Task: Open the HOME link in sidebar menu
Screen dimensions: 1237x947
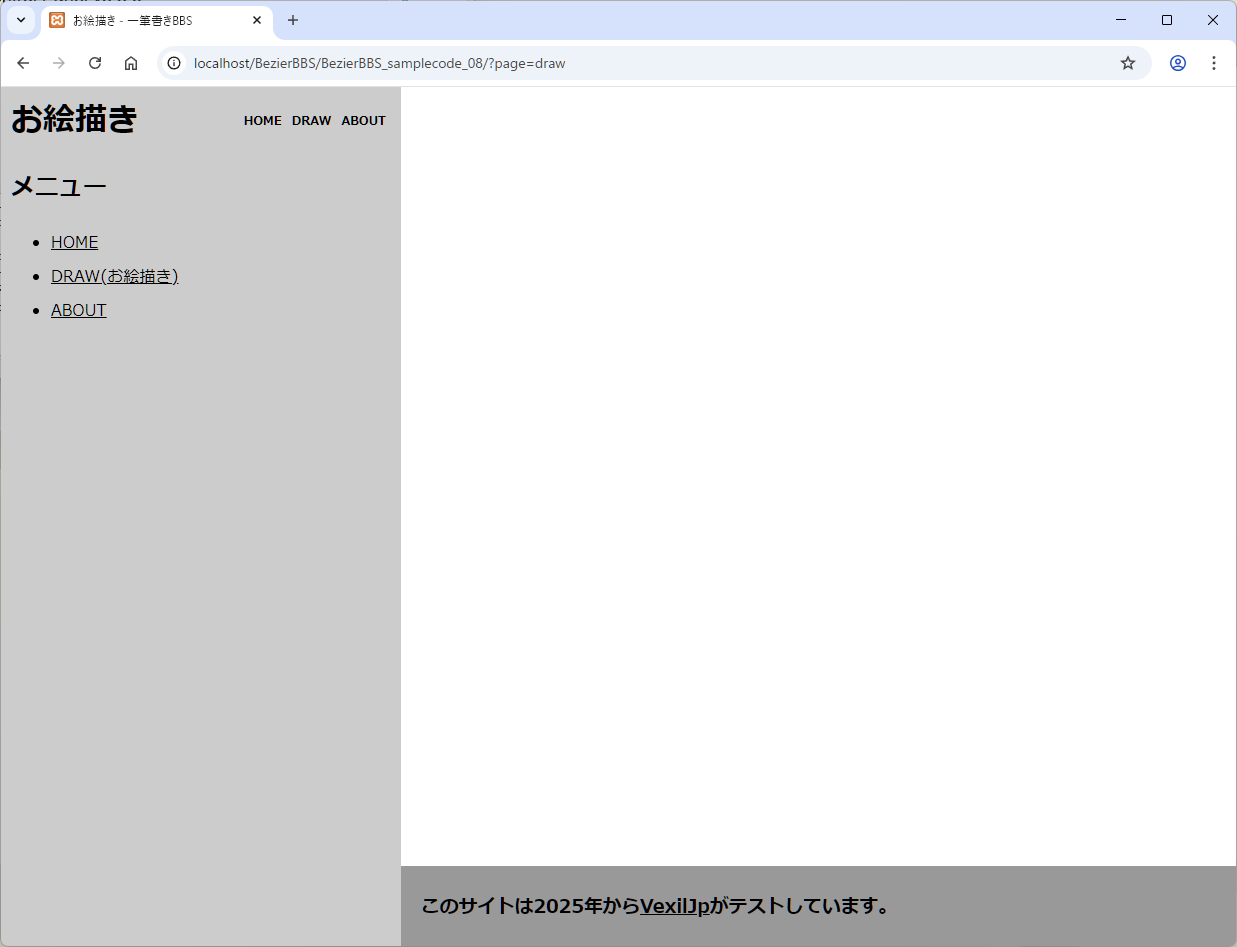Action: click(74, 242)
